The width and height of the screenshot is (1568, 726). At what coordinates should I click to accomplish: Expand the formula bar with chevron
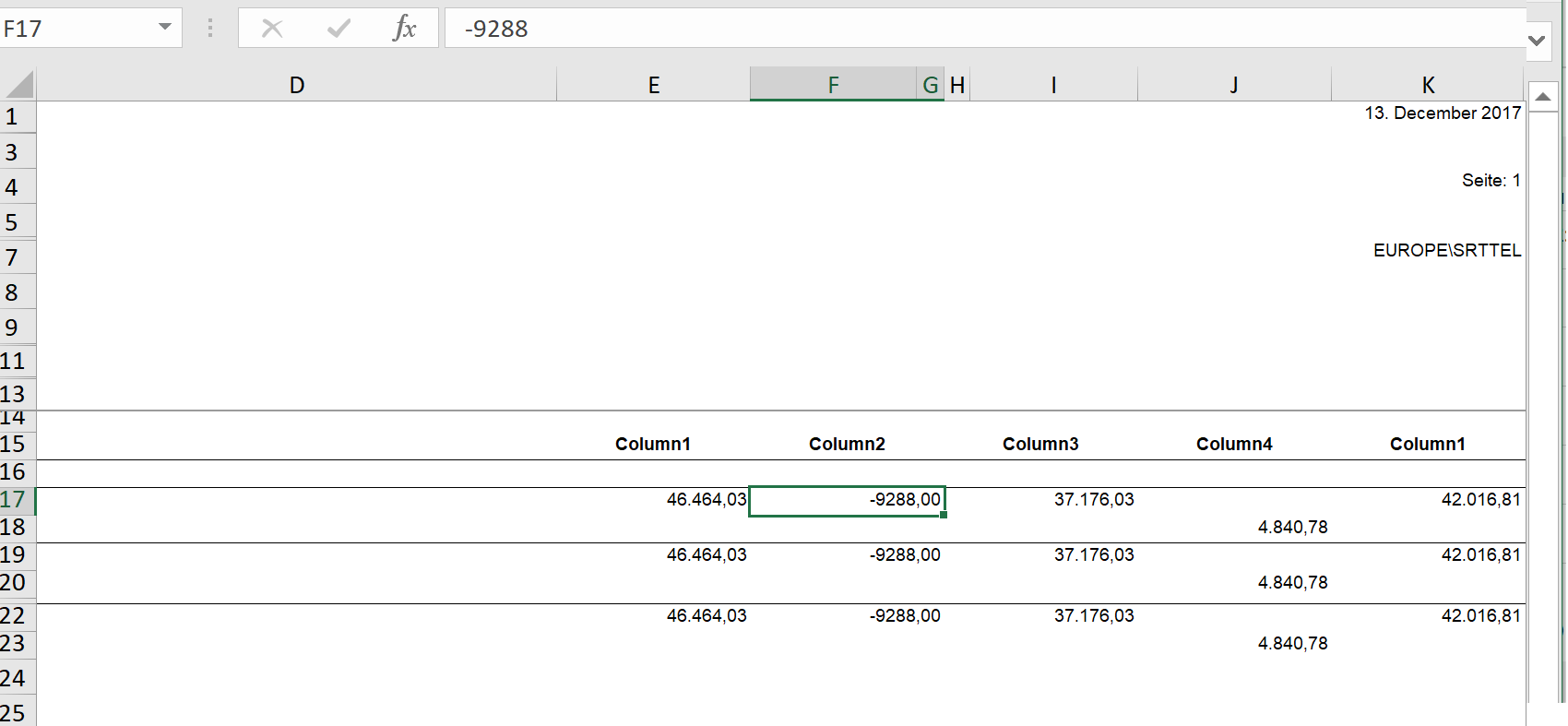click(x=1537, y=41)
